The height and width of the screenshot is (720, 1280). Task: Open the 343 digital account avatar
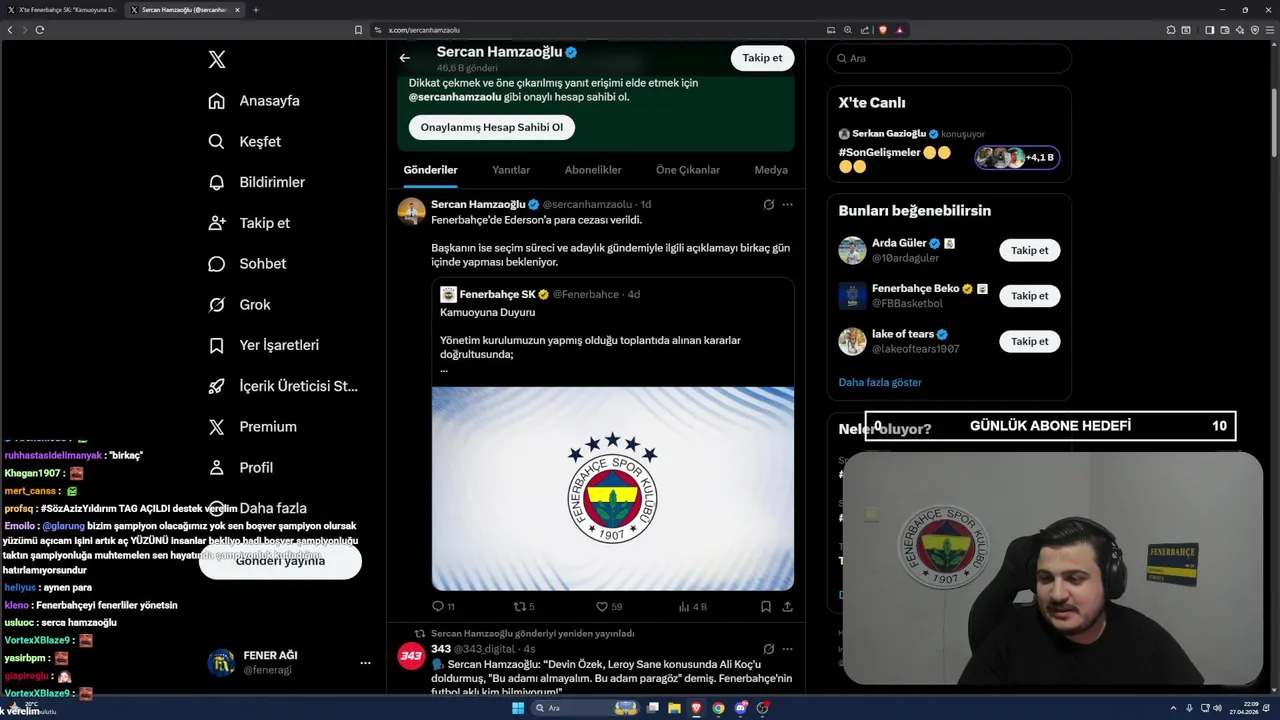[411, 656]
